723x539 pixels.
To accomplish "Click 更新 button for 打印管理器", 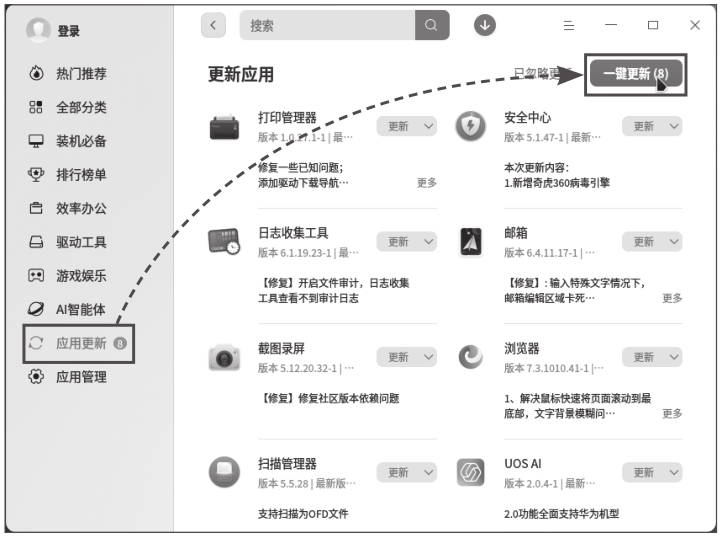I will click(x=398, y=126).
